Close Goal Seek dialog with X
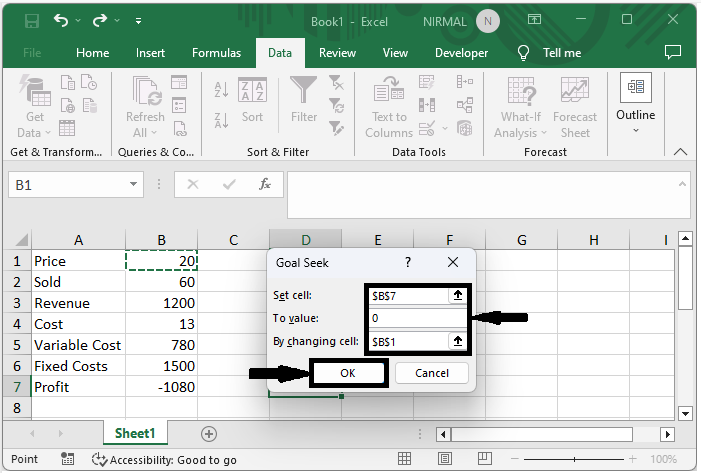Image resolution: width=701 pixels, height=473 pixels. pyautogui.click(x=453, y=262)
